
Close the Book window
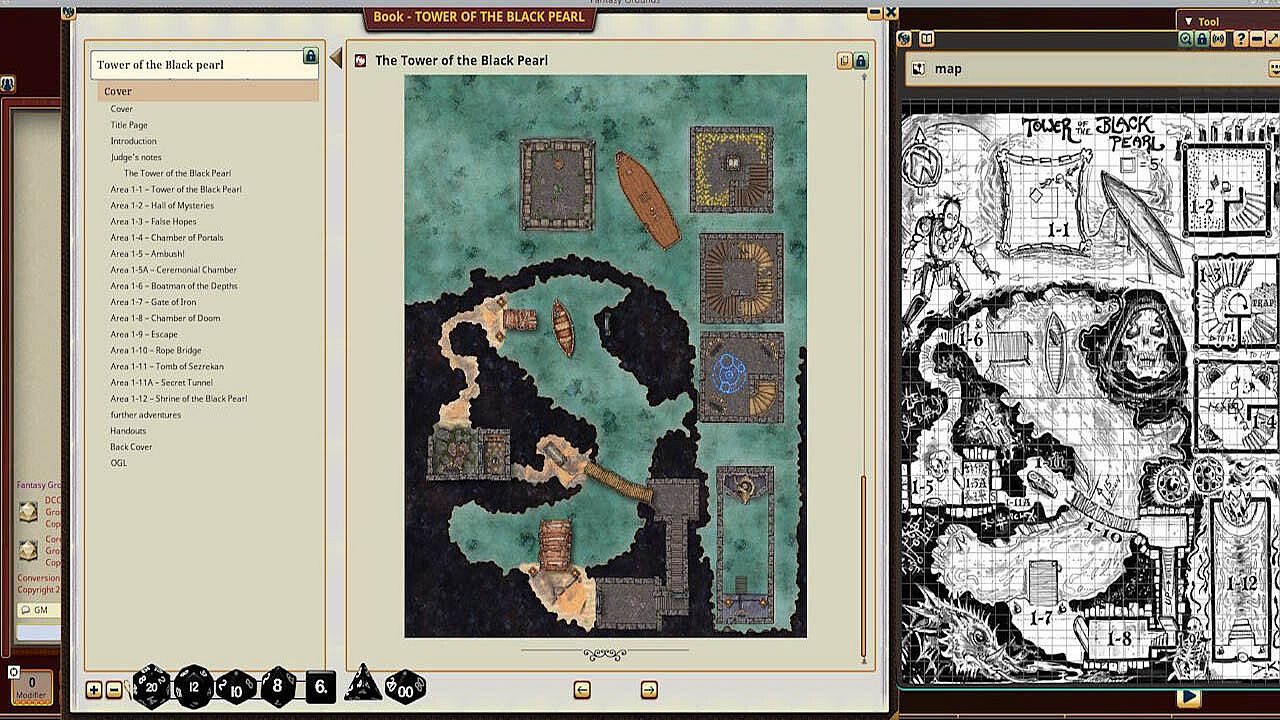click(890, 13)
